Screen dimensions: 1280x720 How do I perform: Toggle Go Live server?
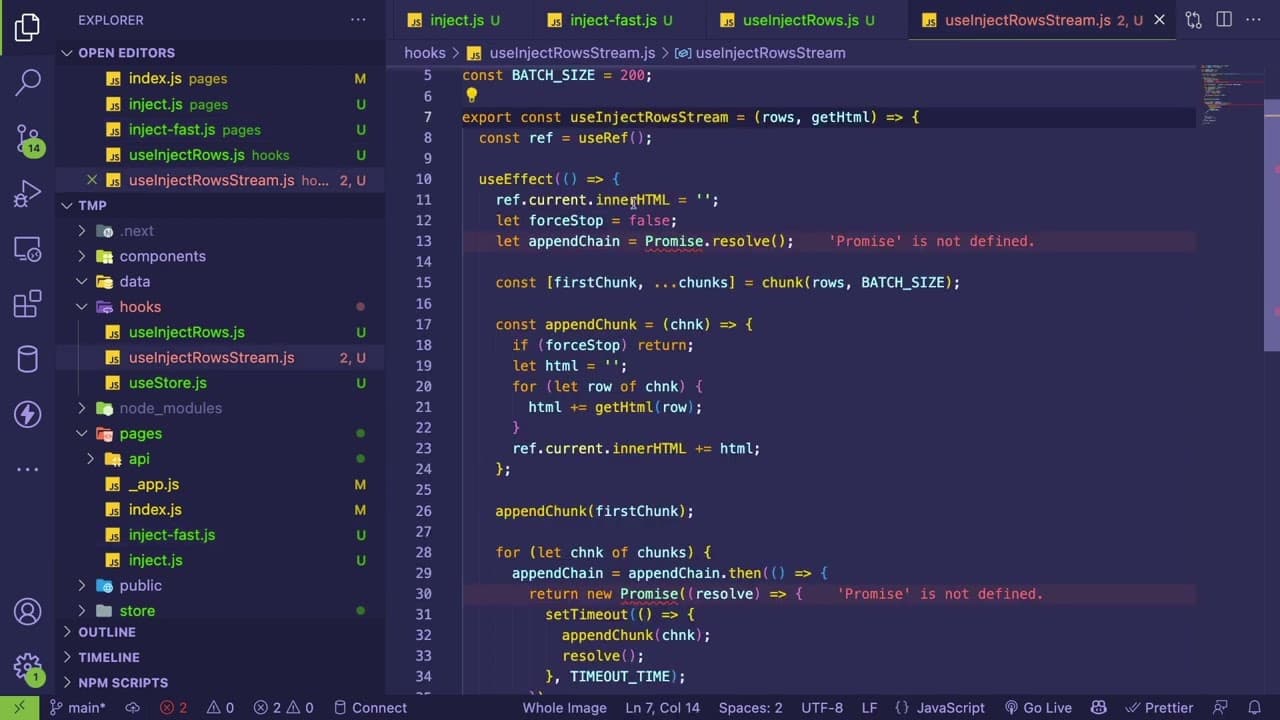point(1038,707)
